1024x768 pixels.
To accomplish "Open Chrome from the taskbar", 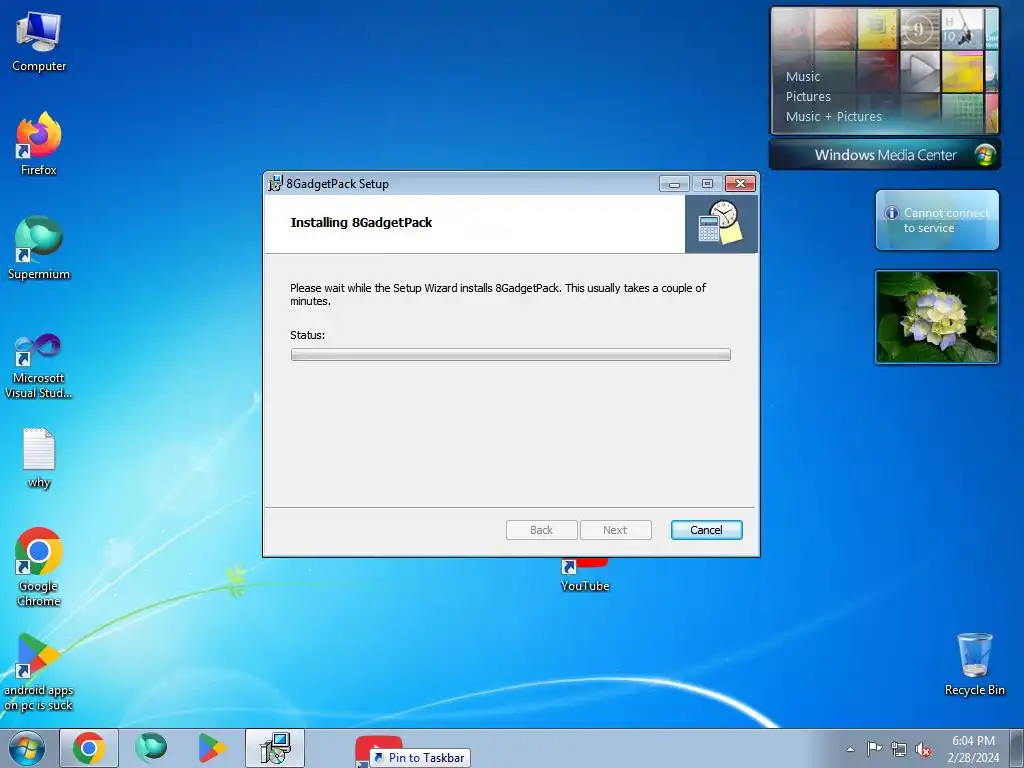I will 89,748.
